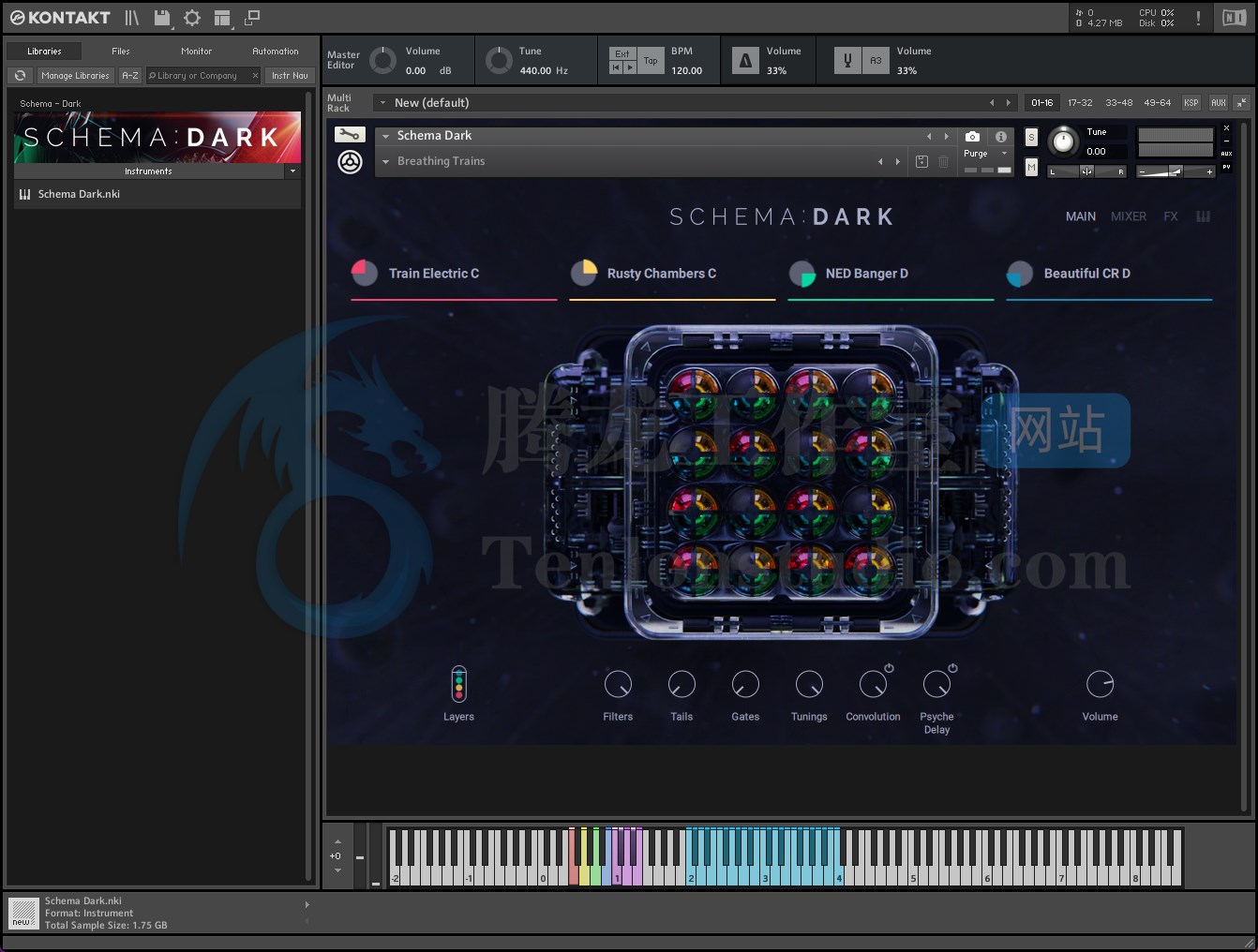Toggle the library browser icon

click(x=132, y=18)
